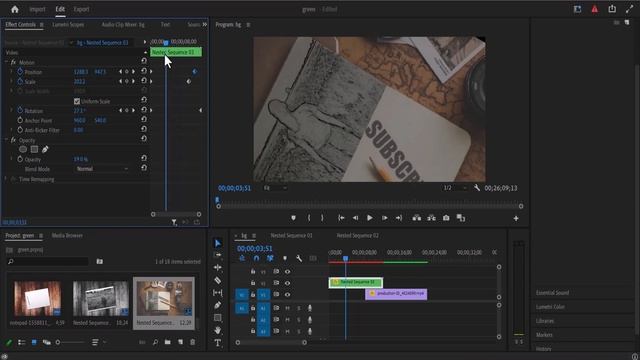Toggle Linked Selection in the Timeline

pyautogui.click(x=270, y=258)
